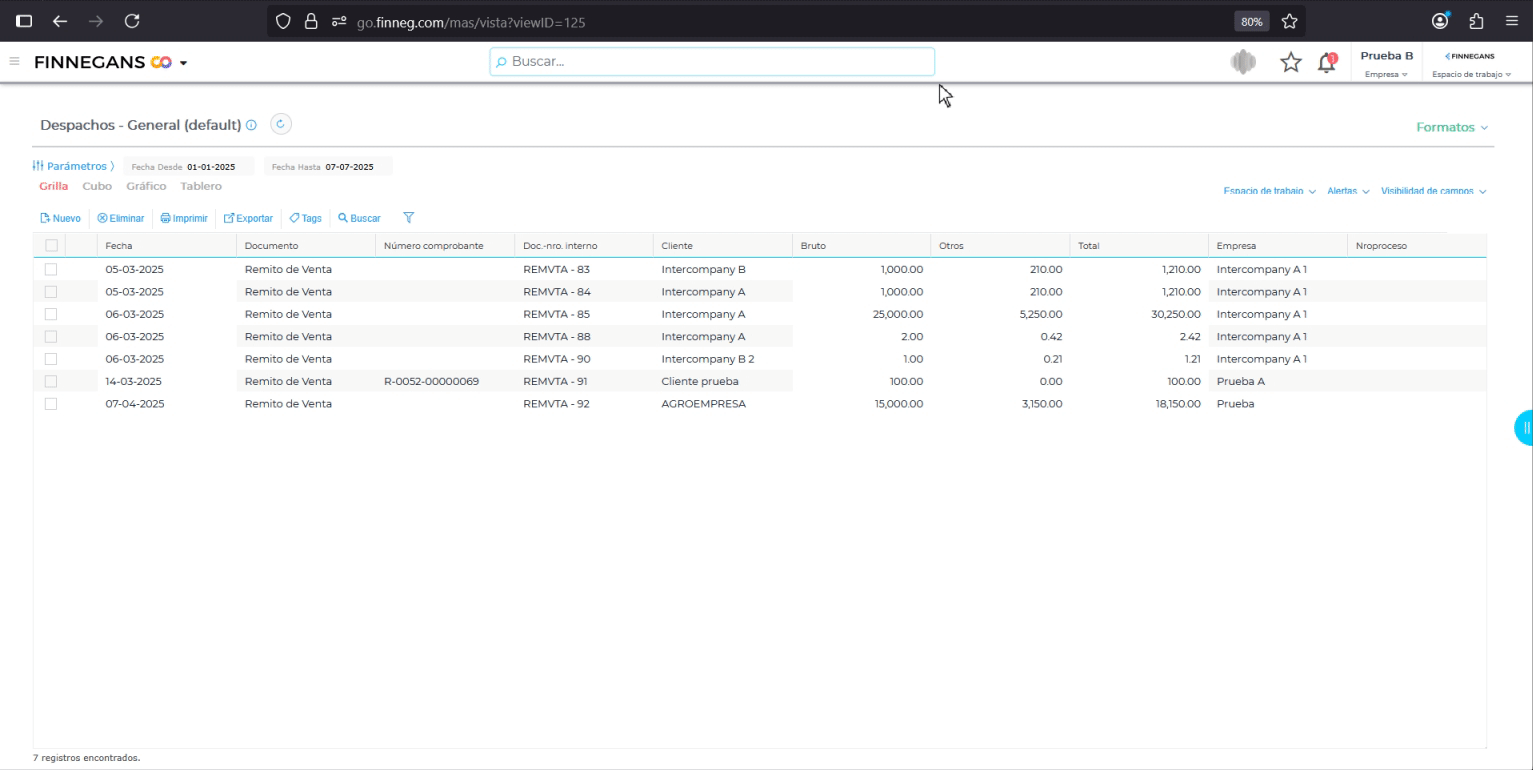Open the browser zoom 80% indicator
1533x770 pixels.
(x=1251, y=21)
